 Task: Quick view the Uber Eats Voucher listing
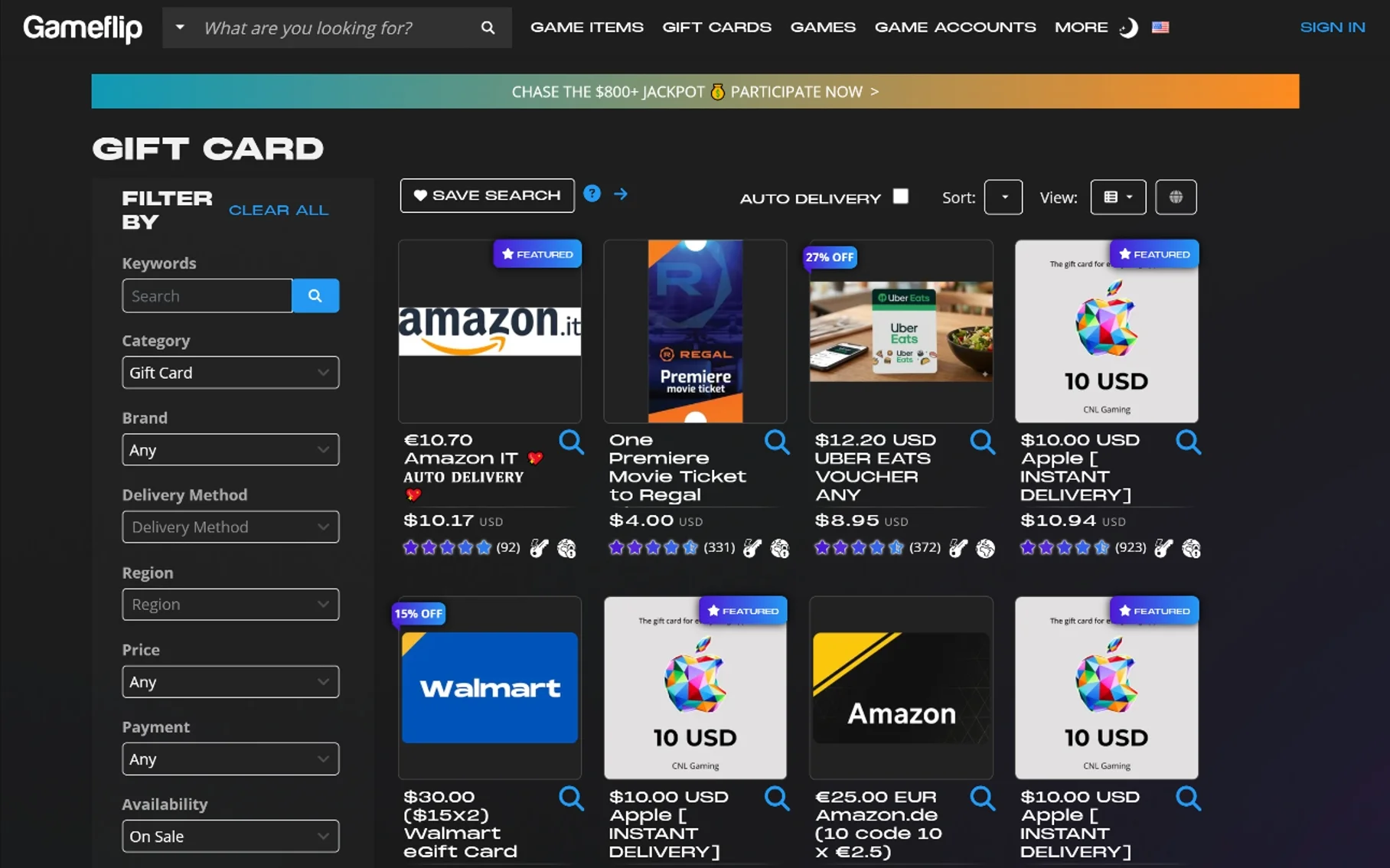pyautogui.click(x=983, y=442)
